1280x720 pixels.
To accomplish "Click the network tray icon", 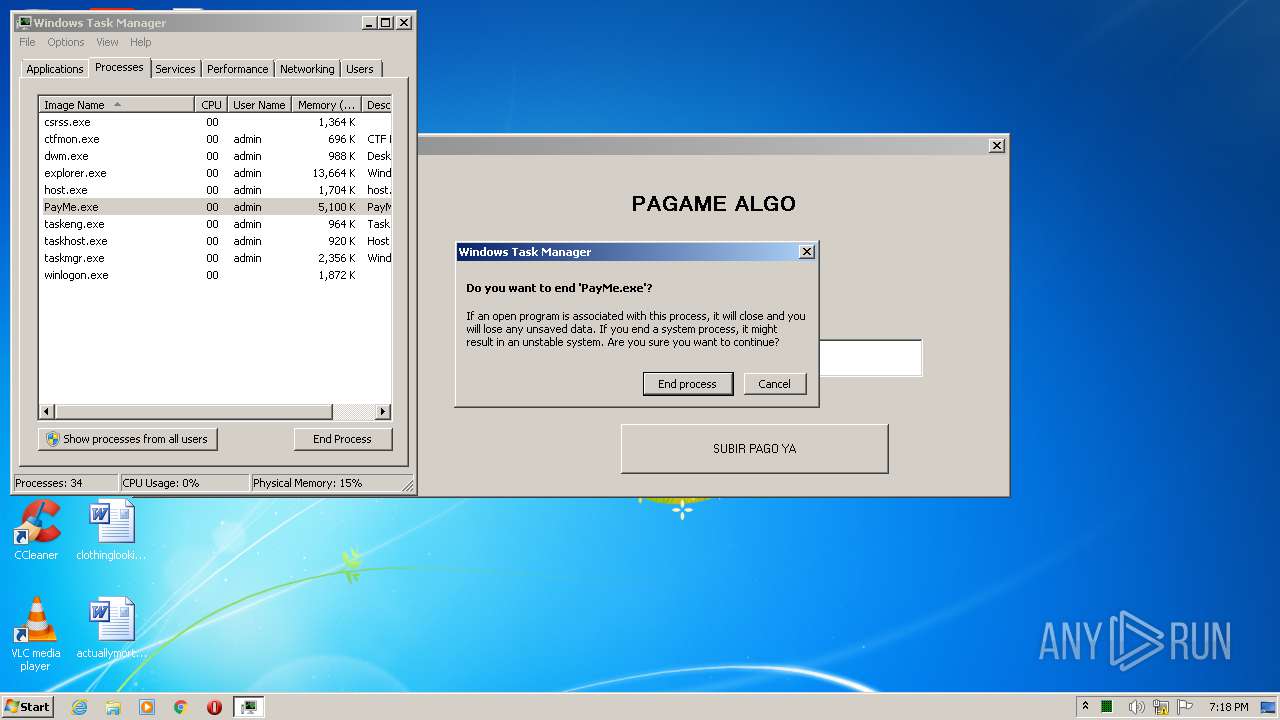I will pyautogui.click(x=1160, y=707).
